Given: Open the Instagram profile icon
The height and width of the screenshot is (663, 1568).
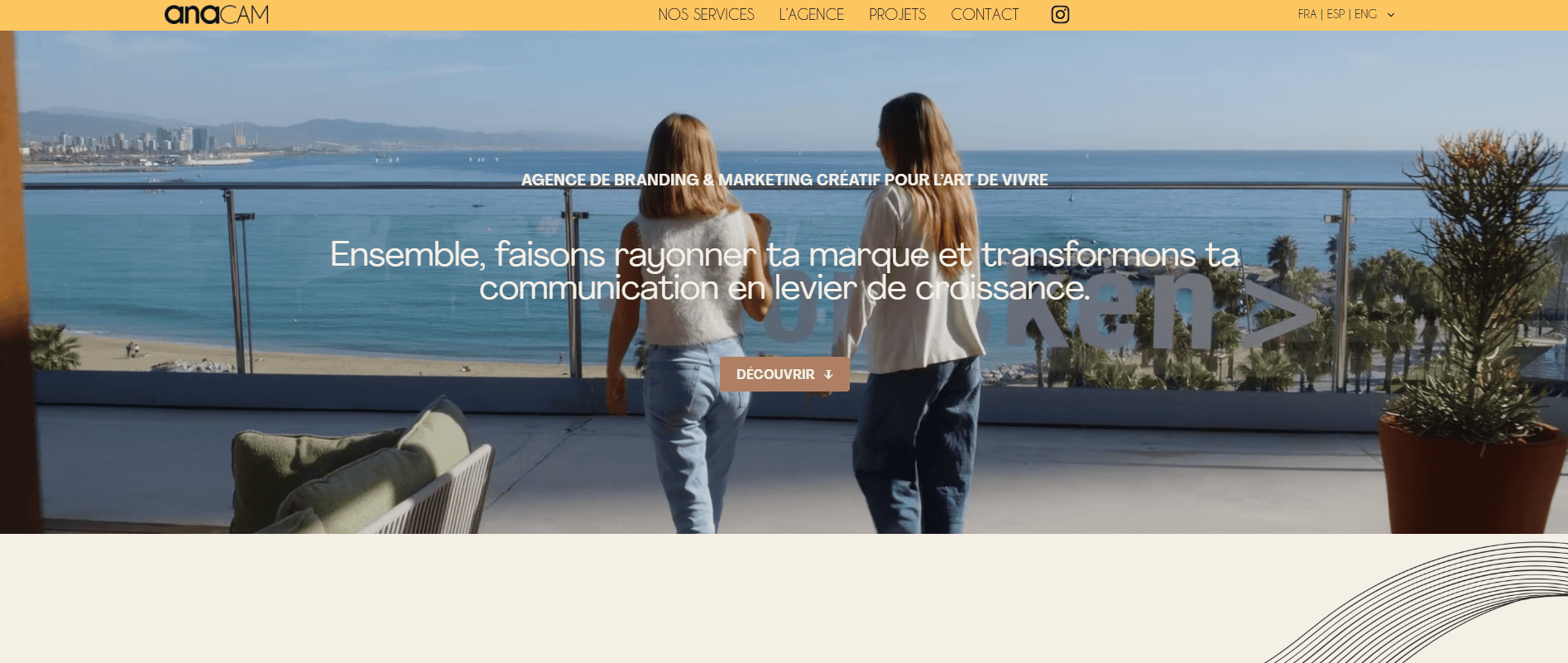Looking at the screenshot, I should [x=1060, y=14].
